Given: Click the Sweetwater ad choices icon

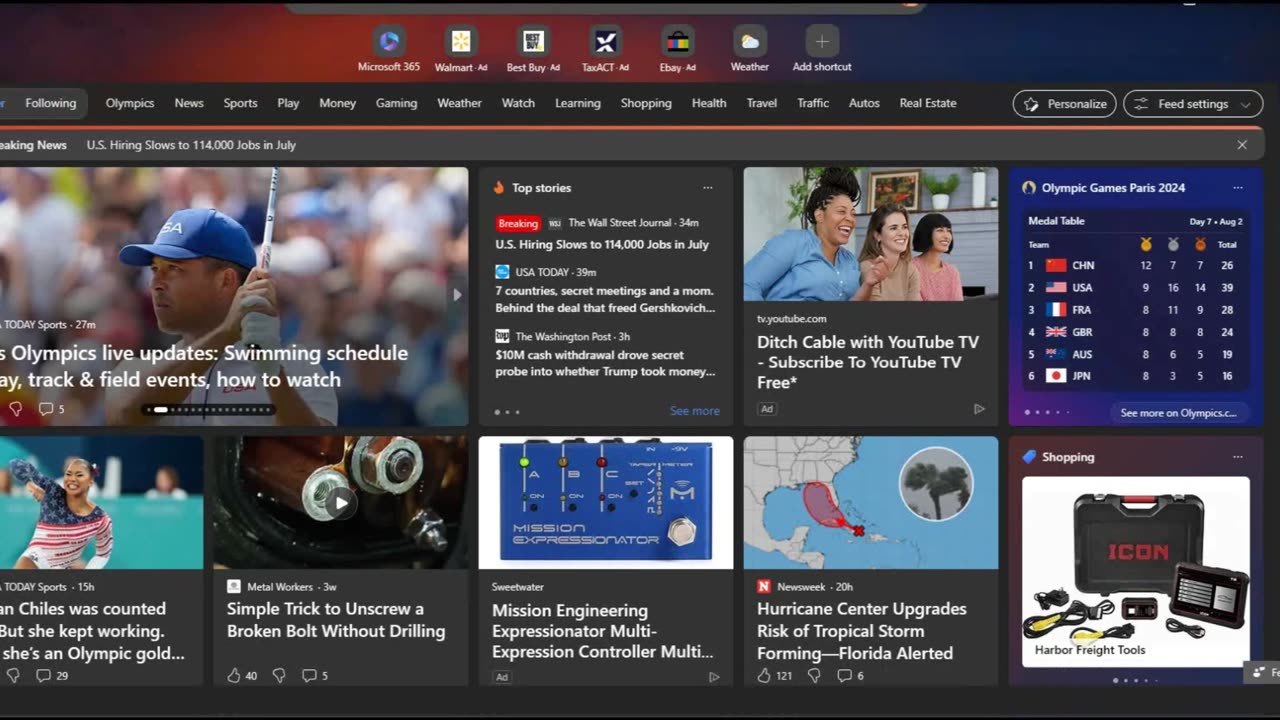Looking at the screenshot, I should coord(714,677).
